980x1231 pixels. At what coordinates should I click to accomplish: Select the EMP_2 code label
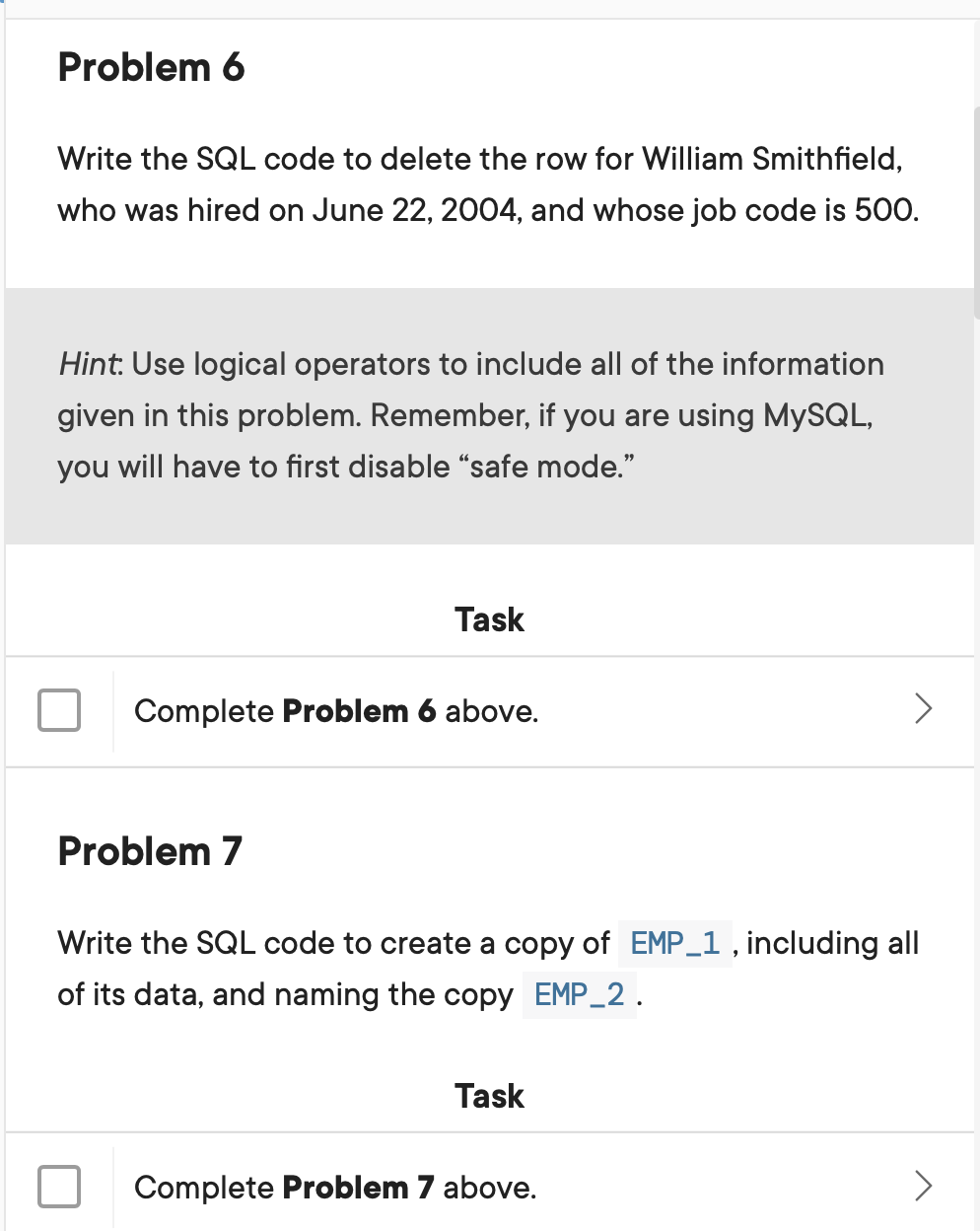[580, 995]
